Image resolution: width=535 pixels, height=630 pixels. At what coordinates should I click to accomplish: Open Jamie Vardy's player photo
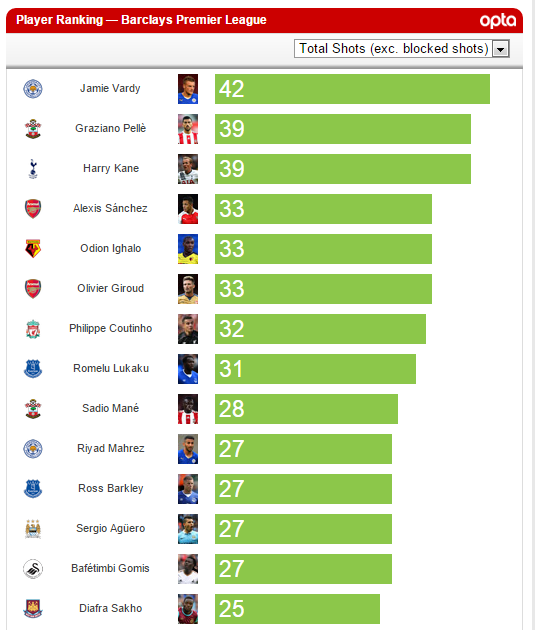click(188, 89)
